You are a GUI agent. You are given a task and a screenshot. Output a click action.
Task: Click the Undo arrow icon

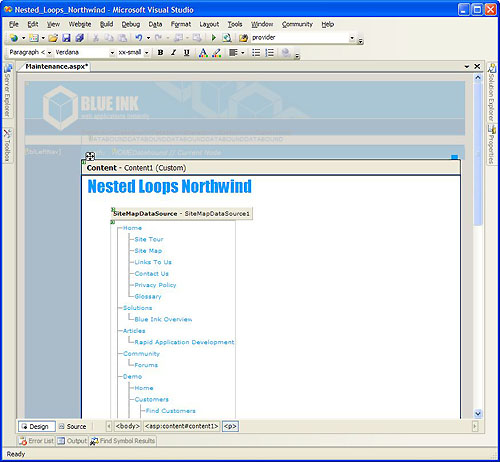pyautogui.click(x=139, y=38)
